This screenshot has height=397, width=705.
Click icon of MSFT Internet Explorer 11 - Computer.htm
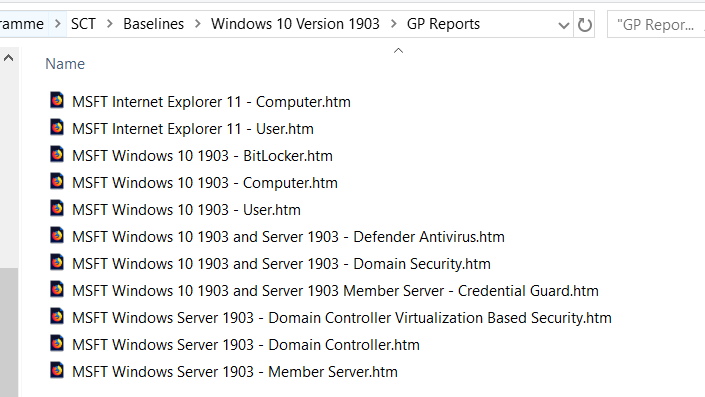point(57,100)
